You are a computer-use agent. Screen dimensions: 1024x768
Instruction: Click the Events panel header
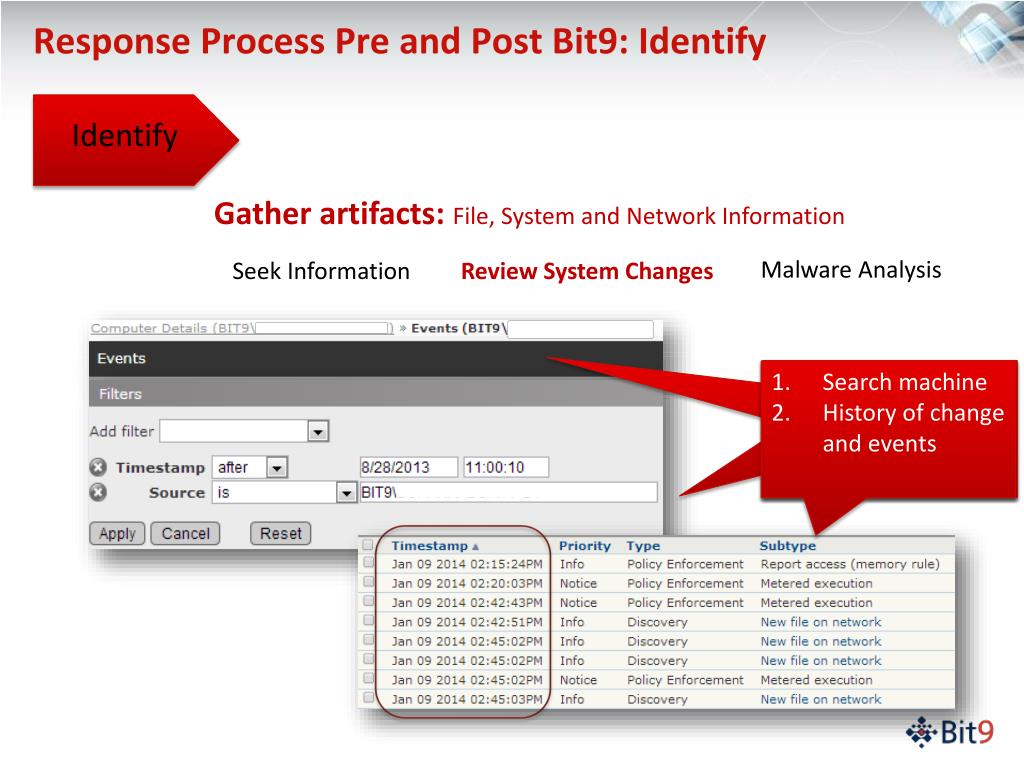pyautogui.click(x=376, y=359)
